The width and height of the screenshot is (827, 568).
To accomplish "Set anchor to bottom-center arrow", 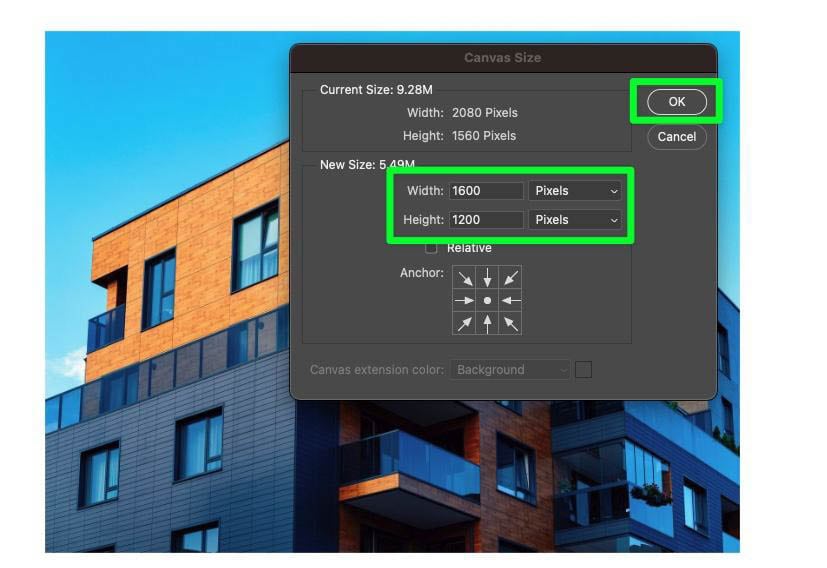I will (487, 323).
